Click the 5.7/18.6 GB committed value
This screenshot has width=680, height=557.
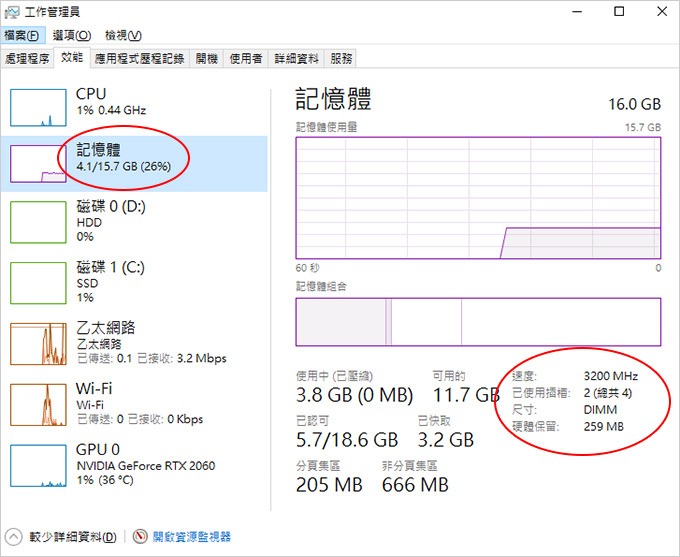(x=347, y=440)
